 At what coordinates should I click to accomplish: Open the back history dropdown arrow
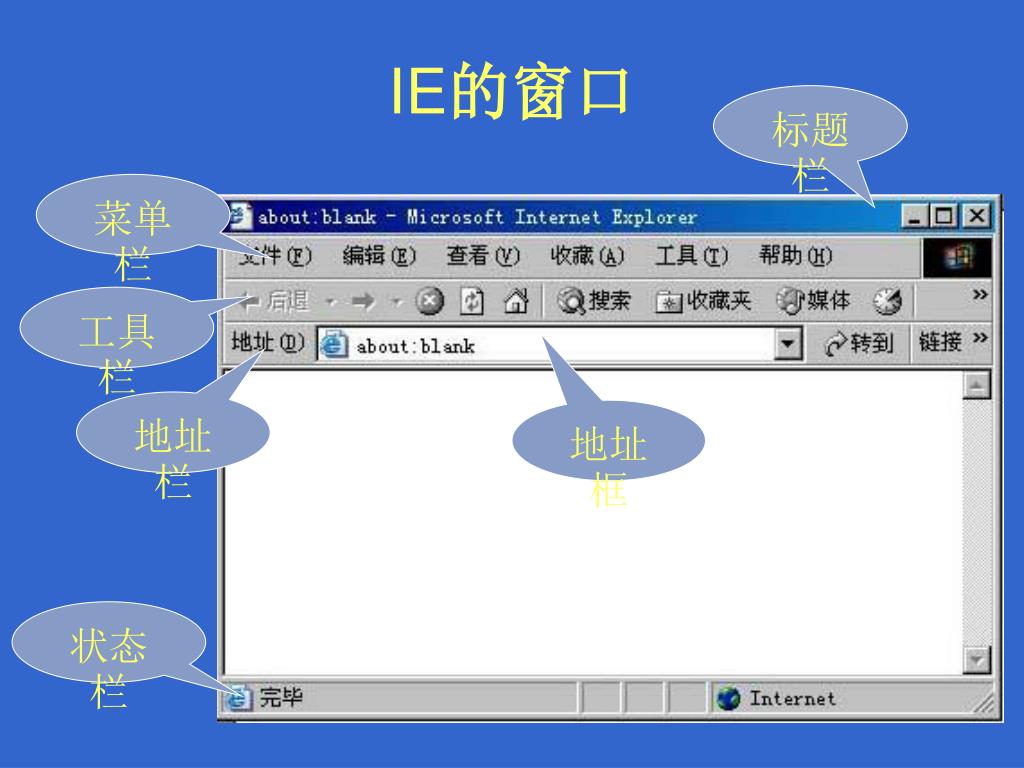pyautogui.click(x=331, y=302)
